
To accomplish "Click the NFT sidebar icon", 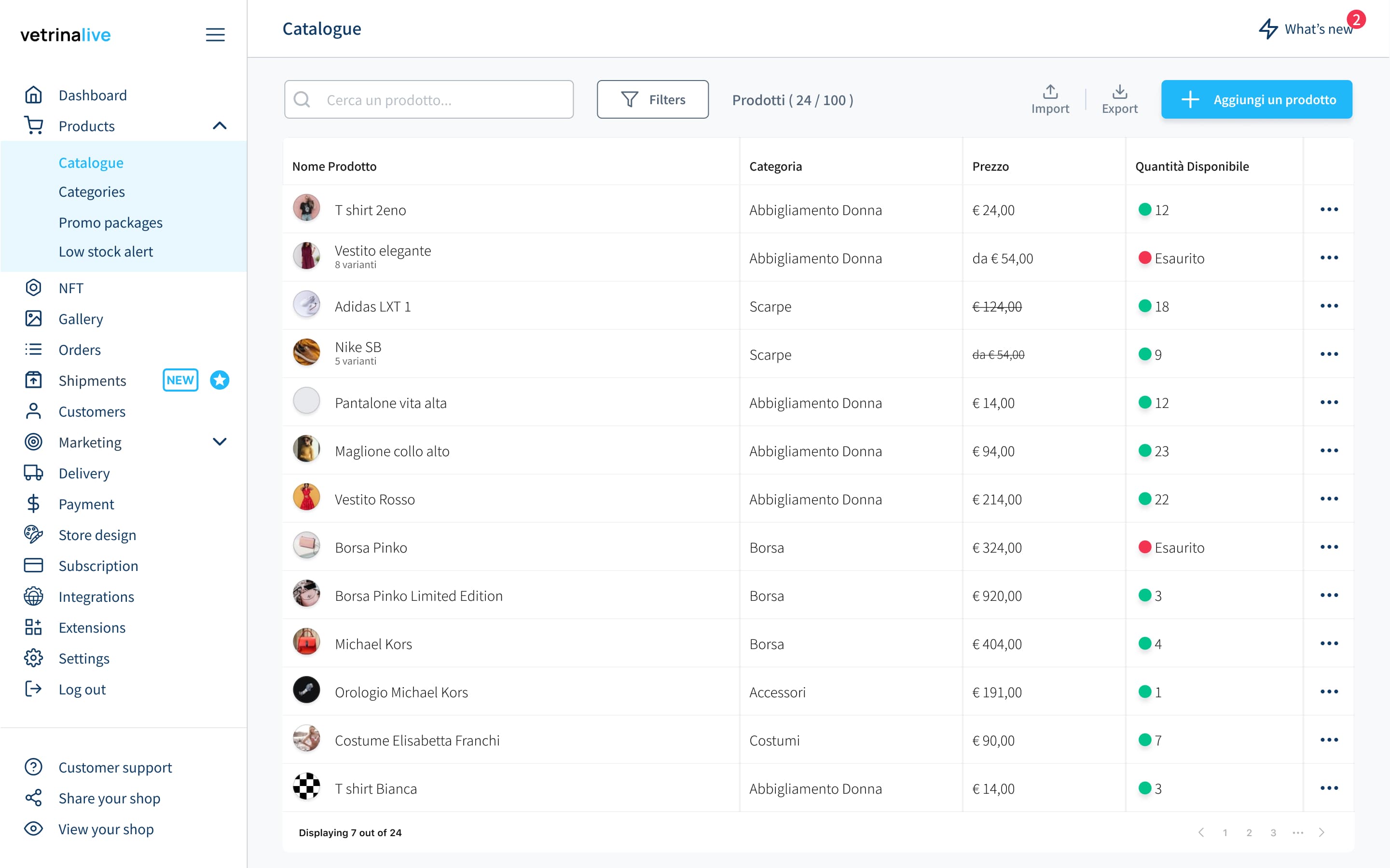I will [x=33, y=287].
